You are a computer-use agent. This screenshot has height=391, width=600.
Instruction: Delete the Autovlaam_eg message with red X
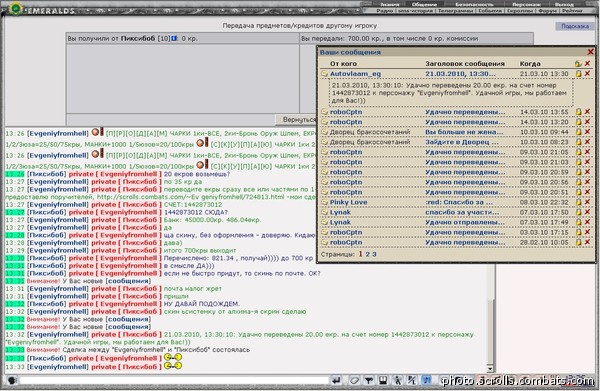[x=587, y=73]
